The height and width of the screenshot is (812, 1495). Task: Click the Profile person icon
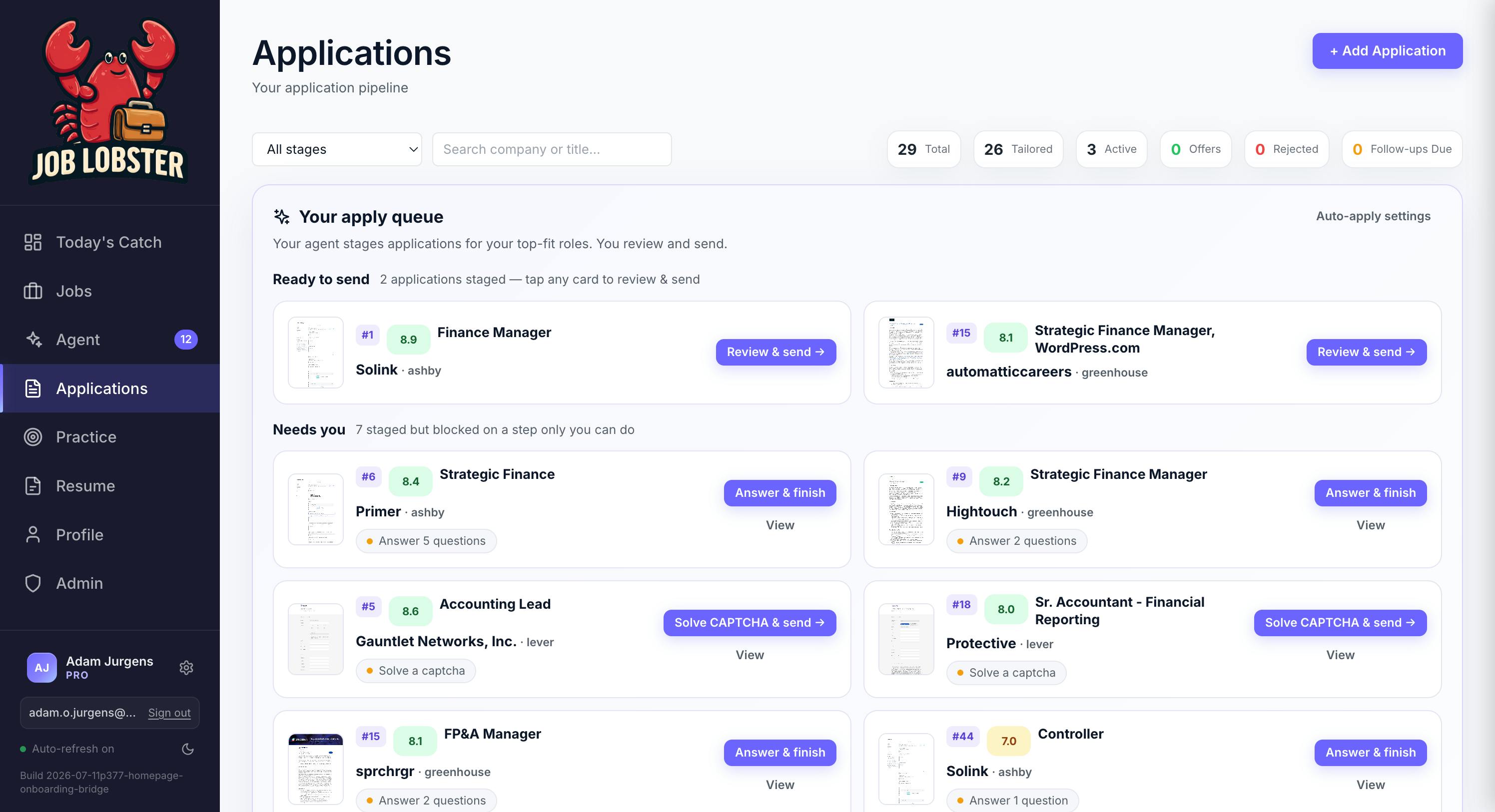click(x=33, y=535)
